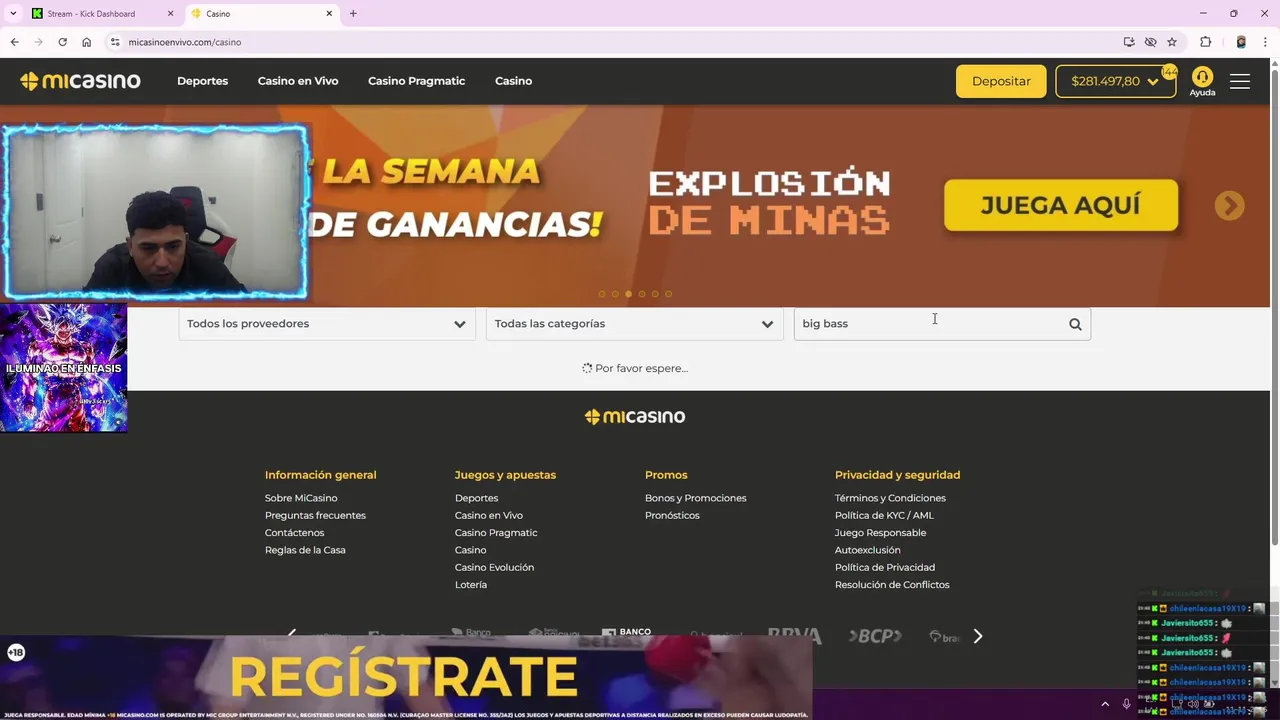Open browser tab search dropdown

click(x=13, y=14)
